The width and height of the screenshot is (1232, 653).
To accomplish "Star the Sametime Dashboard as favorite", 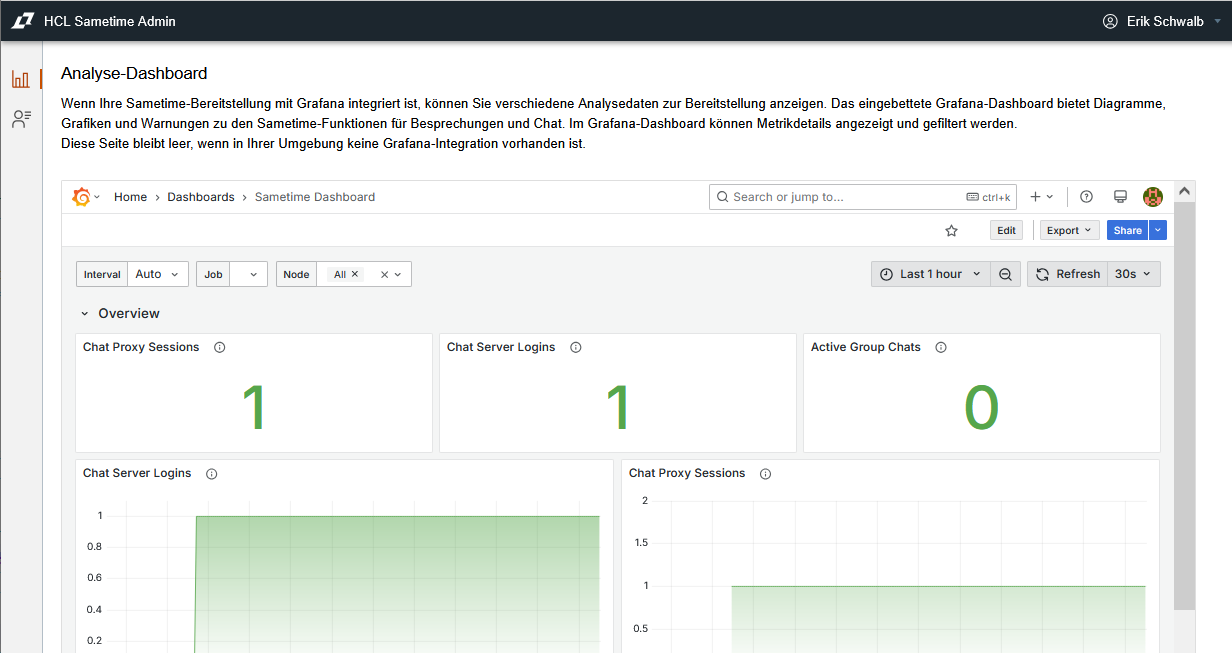I will coord(951,230).
